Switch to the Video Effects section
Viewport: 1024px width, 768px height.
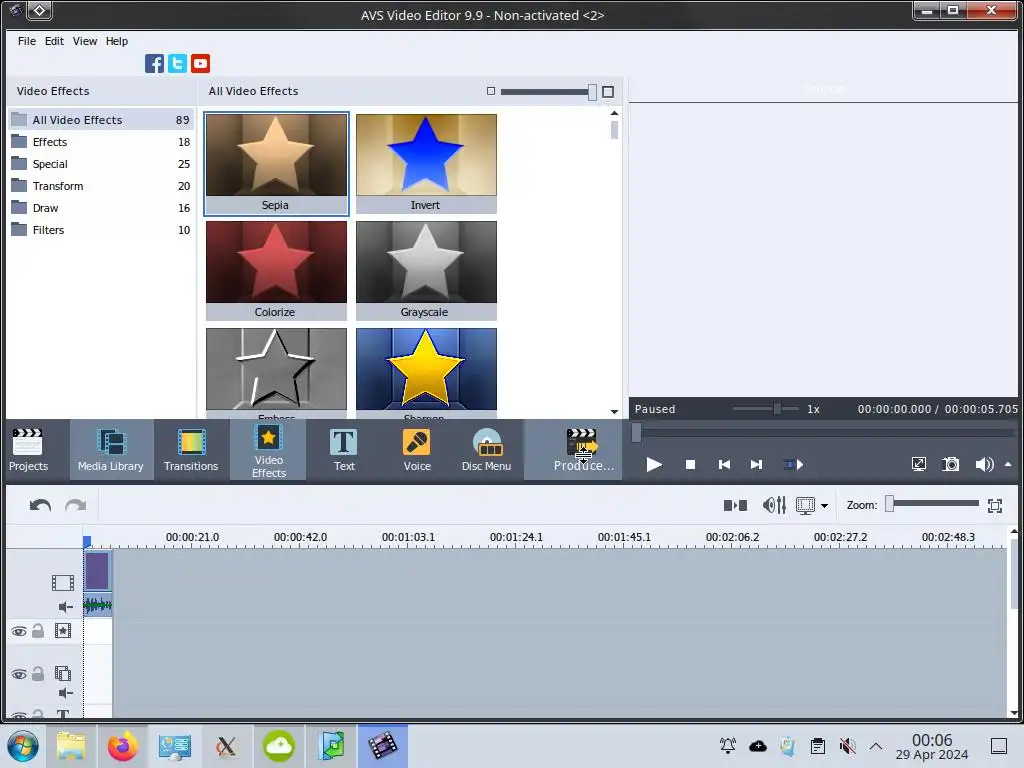(x=268, y=450)
